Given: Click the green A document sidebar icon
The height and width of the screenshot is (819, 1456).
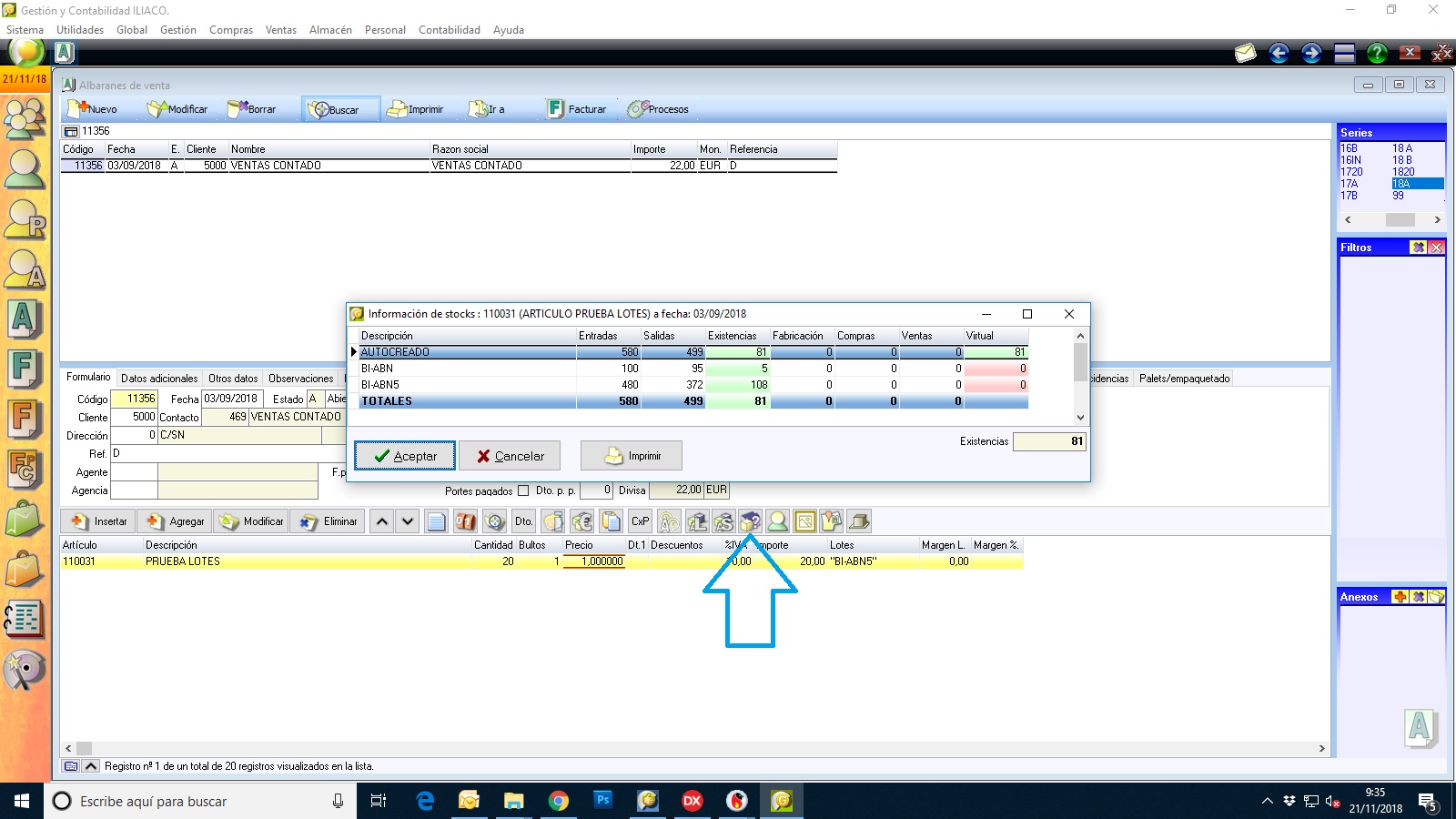Looking at the screenshot, I should tap(25, 319).
